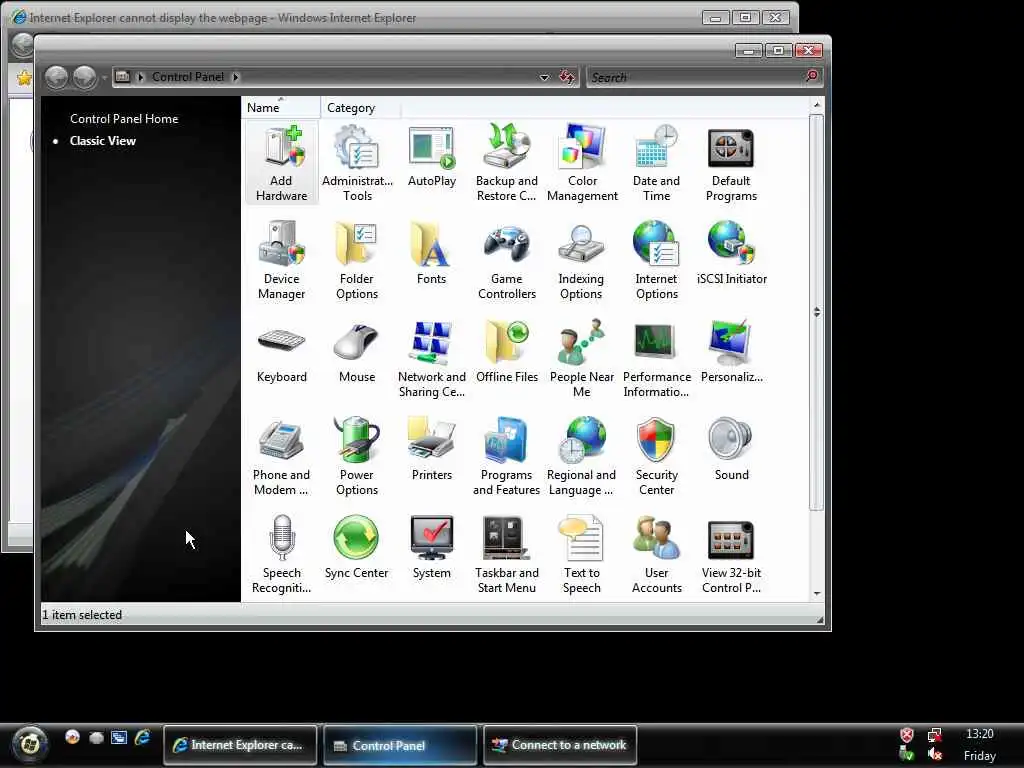Viewport: 1024px width, 768px height.
Task: Open the Add Hardware applet
Action: point(281,163)
